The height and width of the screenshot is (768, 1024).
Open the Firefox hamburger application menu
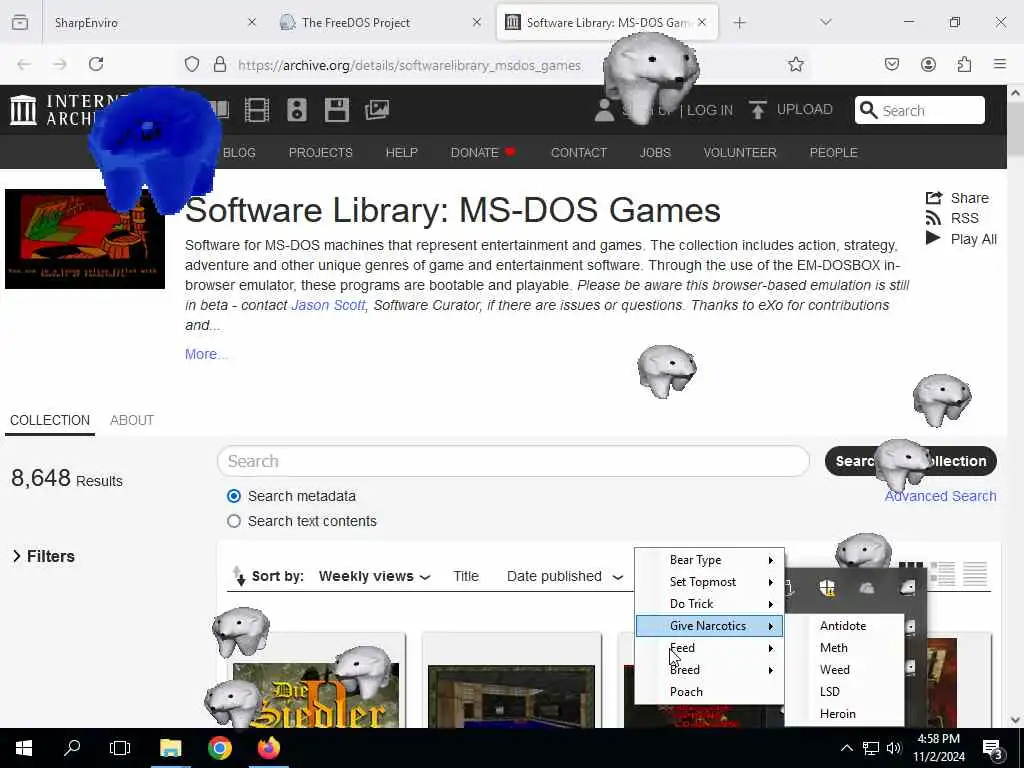point(1000,64)
